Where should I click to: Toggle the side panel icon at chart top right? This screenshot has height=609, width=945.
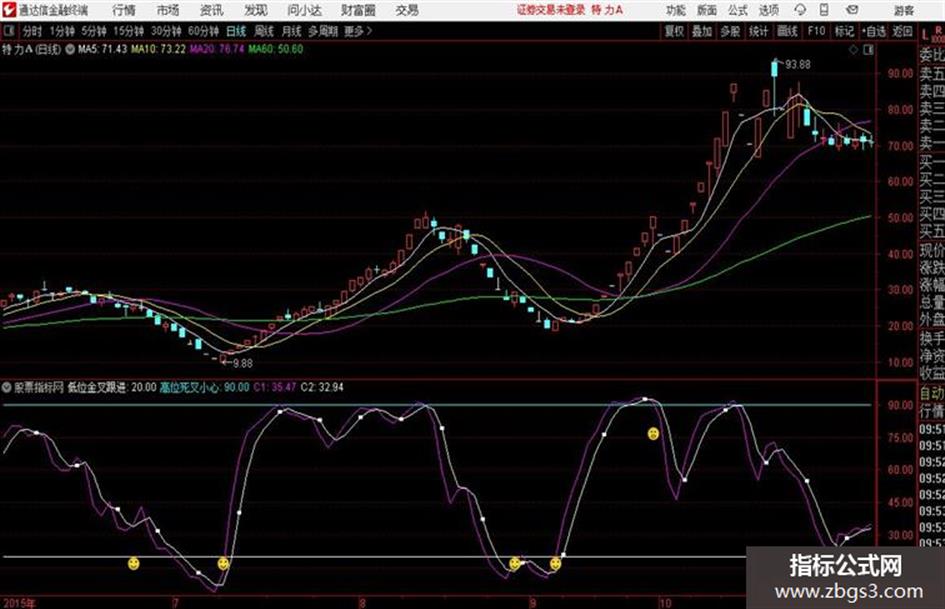868,50
